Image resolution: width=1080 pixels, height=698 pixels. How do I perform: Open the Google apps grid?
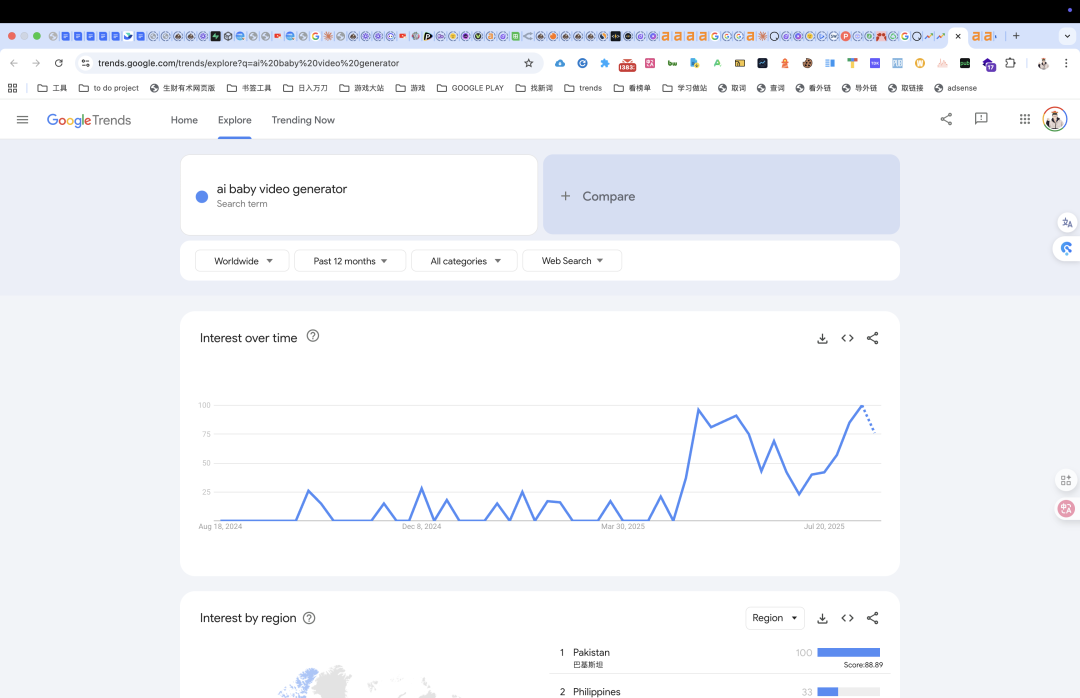(x=1025, y=119)
